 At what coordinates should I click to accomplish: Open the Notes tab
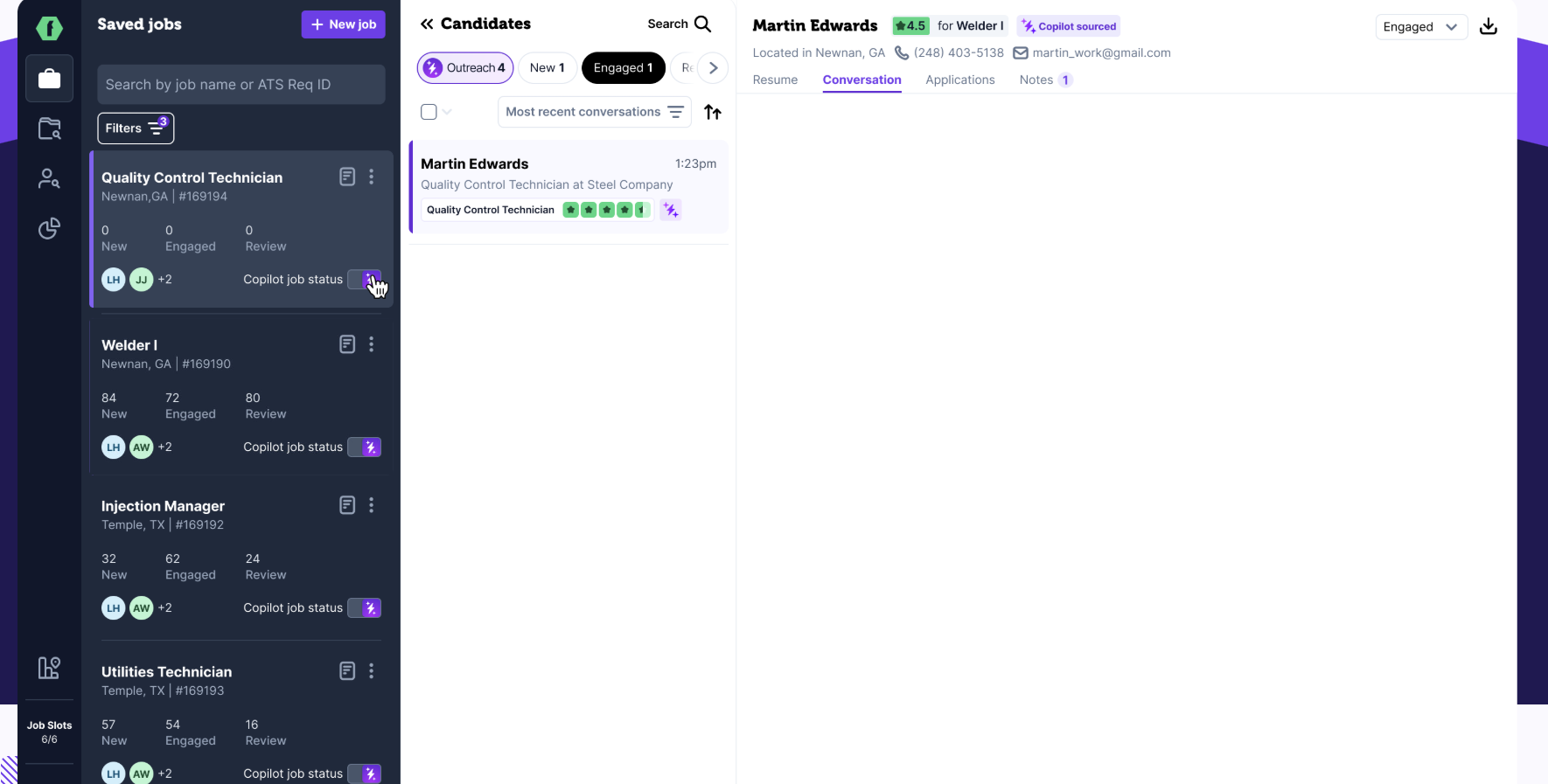coord(1036,80)
